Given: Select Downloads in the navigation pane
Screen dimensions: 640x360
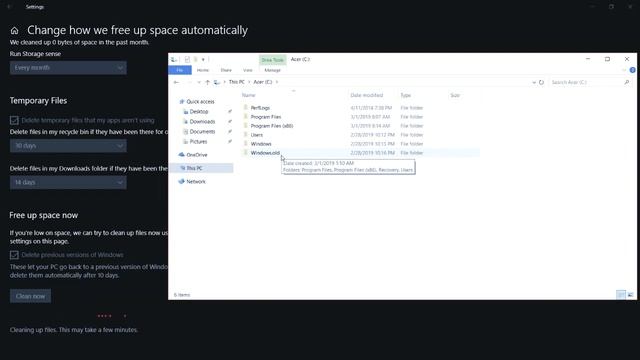Looking at the screenshot, I should pyautogui.click(x=202, y=122).
